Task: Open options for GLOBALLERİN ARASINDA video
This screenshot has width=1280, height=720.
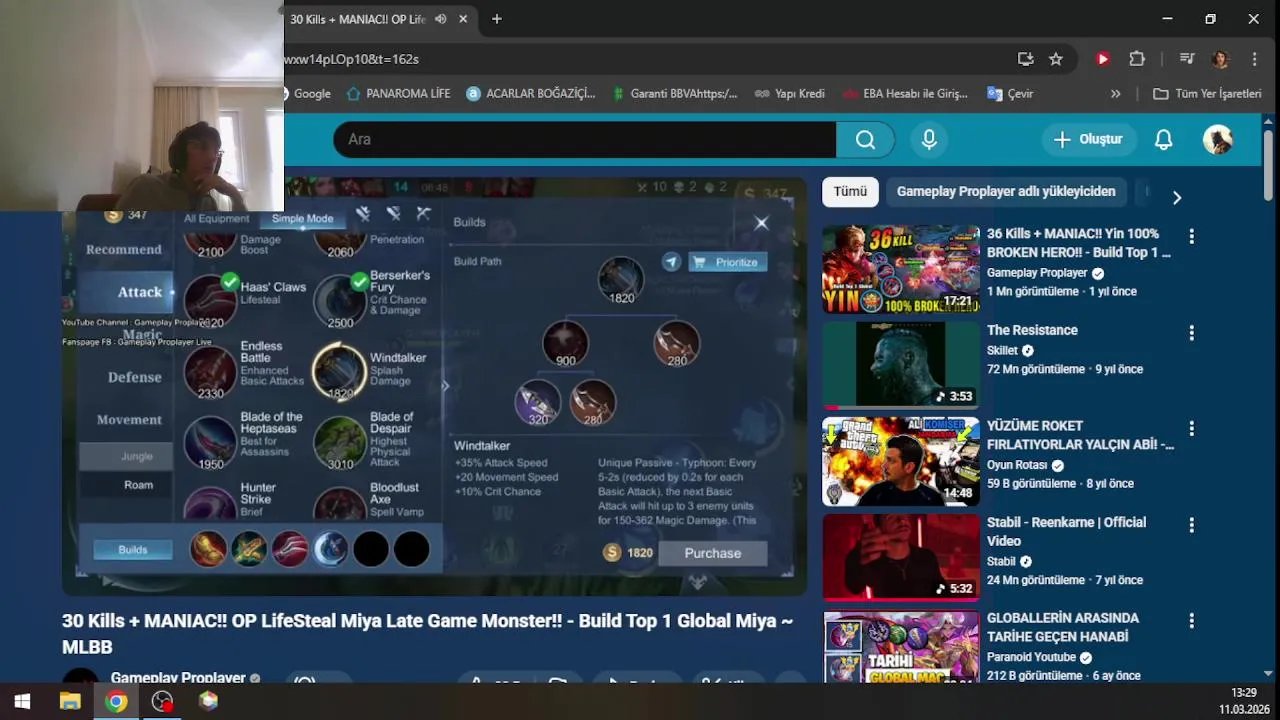Action: click(x=1191, y=621)
